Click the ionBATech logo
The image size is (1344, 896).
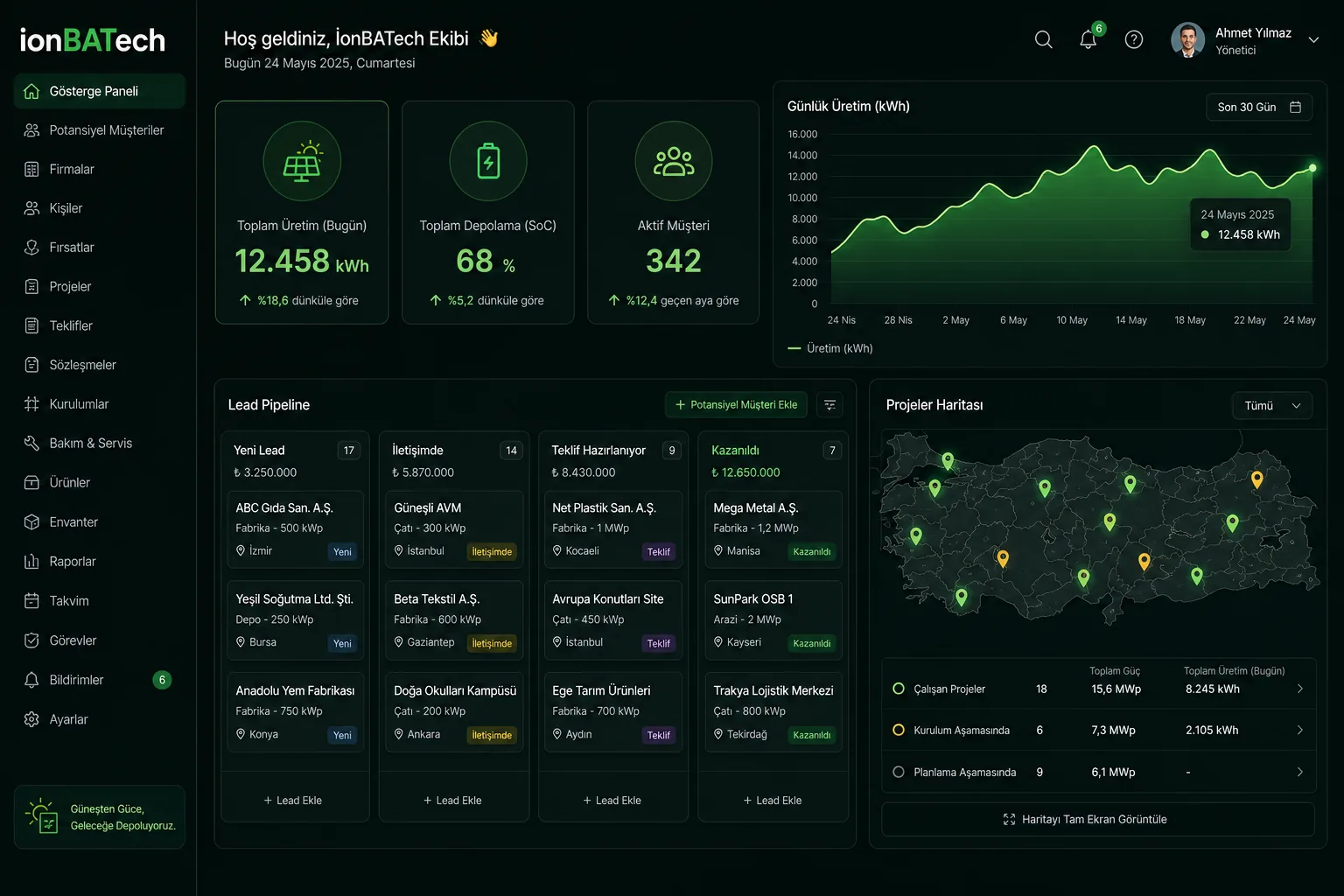click(93, 39)
